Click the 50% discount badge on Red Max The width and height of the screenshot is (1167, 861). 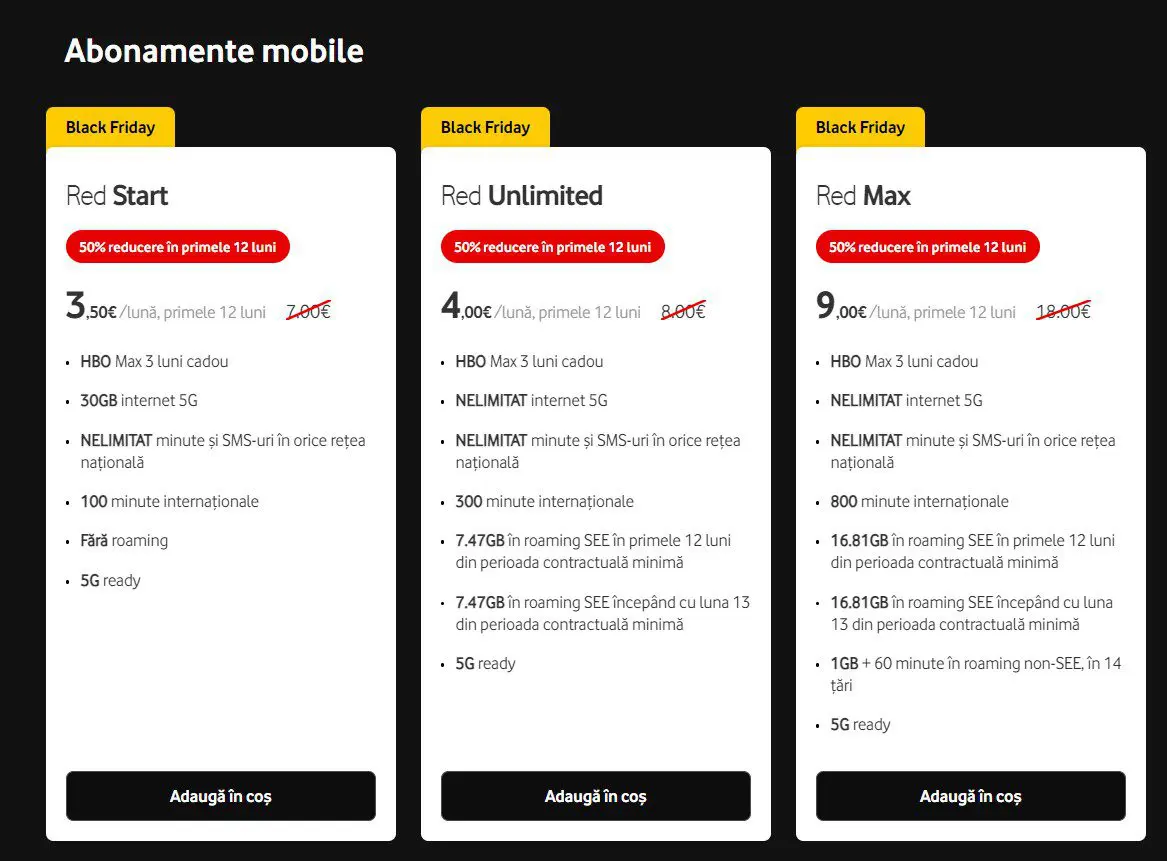click(928, 247)
